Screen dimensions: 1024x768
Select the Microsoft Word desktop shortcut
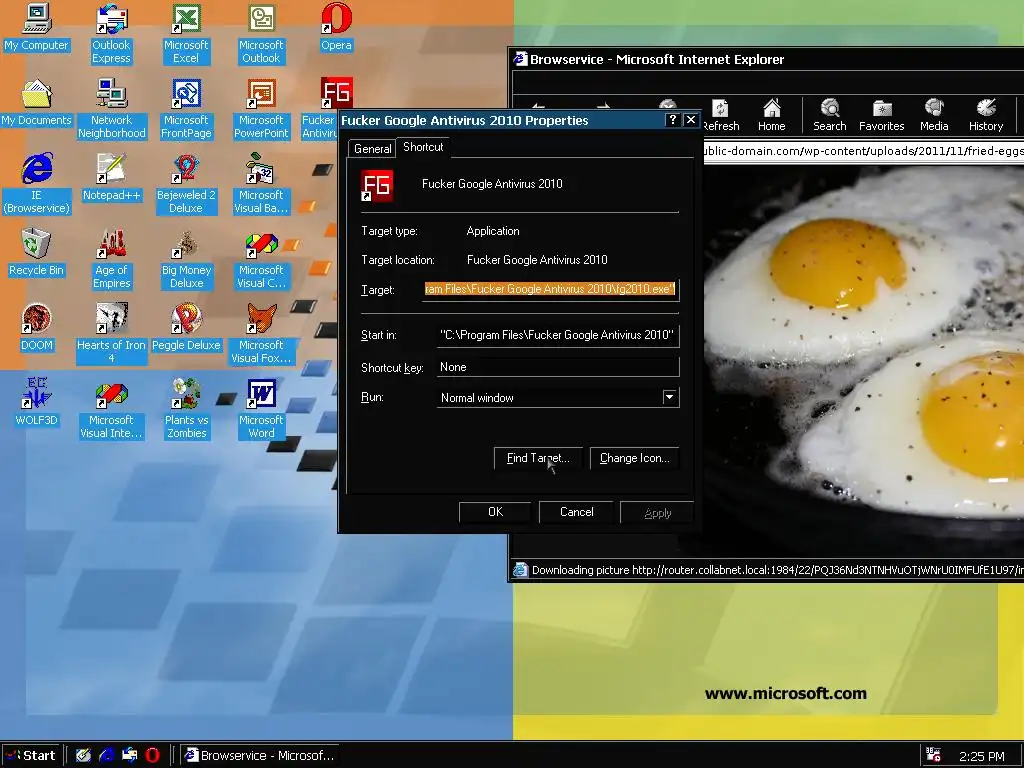[x=261, y=409]
